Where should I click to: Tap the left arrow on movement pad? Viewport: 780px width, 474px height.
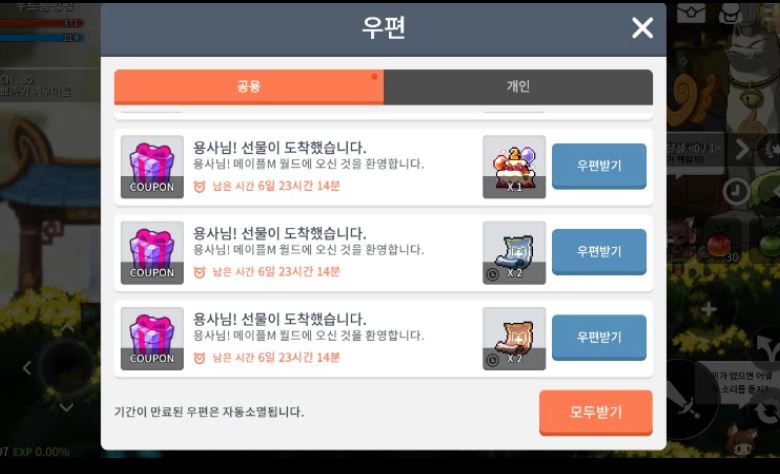coord(27,368)
